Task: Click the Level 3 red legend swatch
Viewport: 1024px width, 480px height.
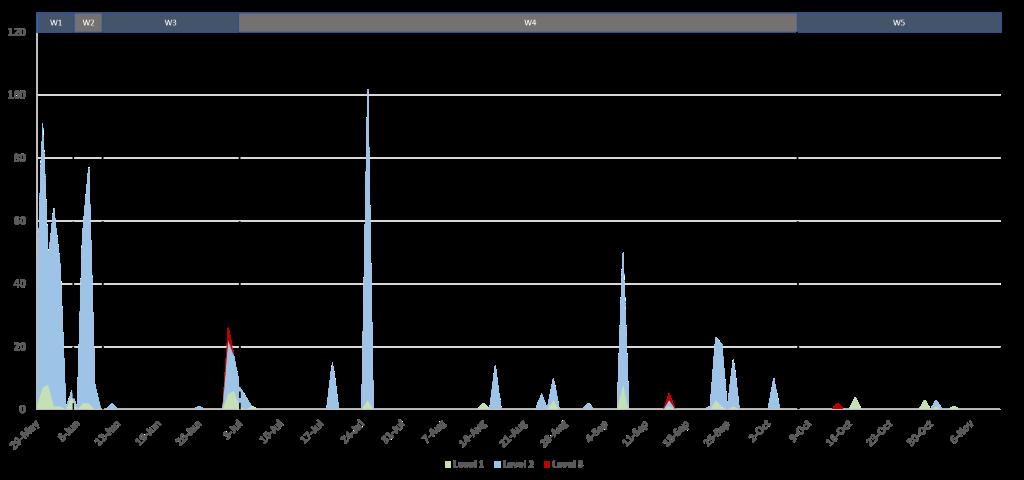Action: pyautogui.click(x=547, y=464)
